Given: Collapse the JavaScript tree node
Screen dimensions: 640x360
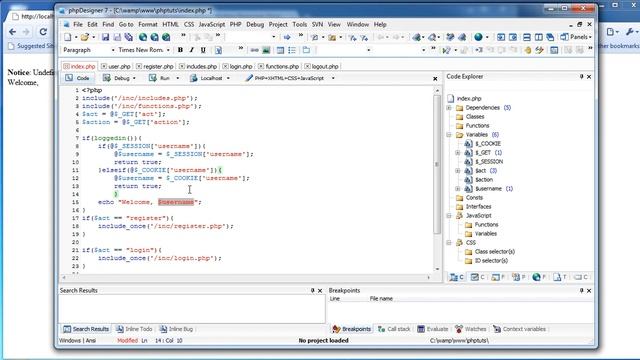Looking at the screenshot, I should pos(449,216).
